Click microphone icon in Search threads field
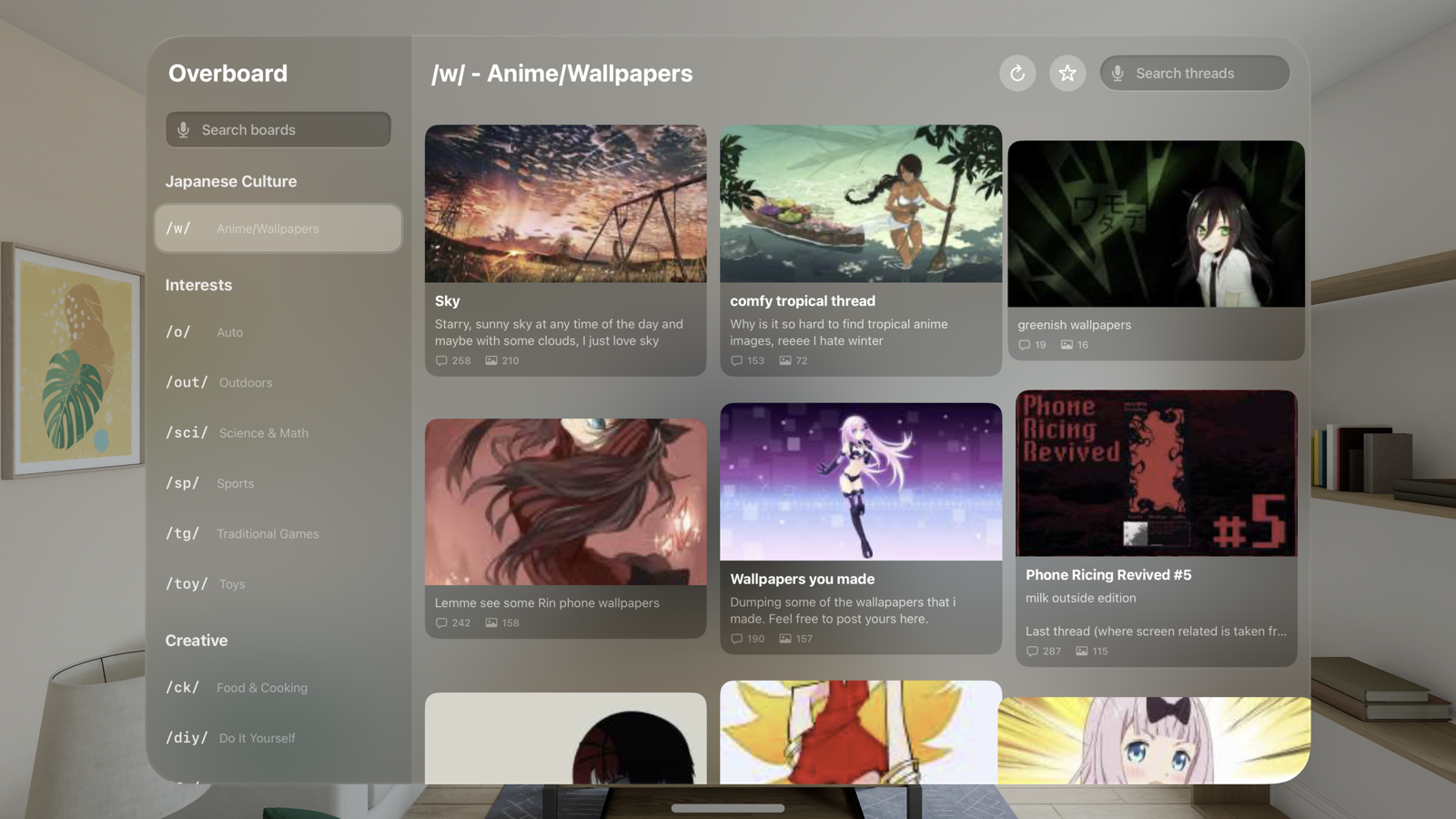Screen dimensions: 1456x819 [x=1117, y=73]
